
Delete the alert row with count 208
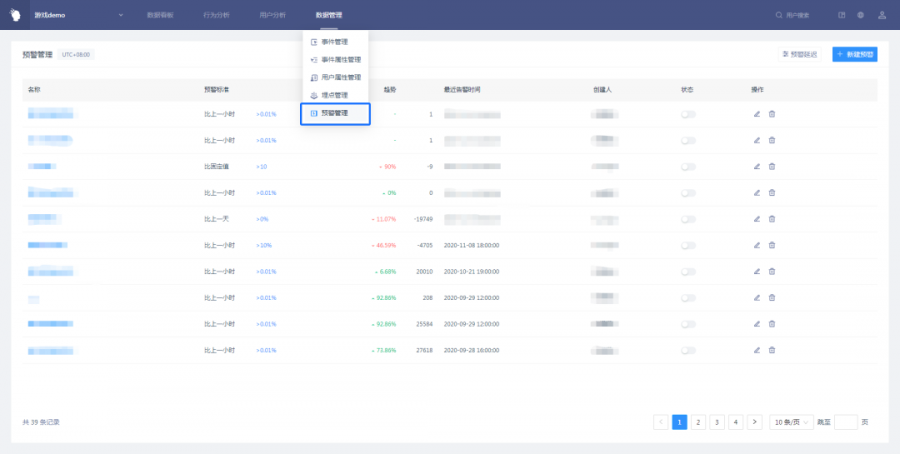[772, 298]
